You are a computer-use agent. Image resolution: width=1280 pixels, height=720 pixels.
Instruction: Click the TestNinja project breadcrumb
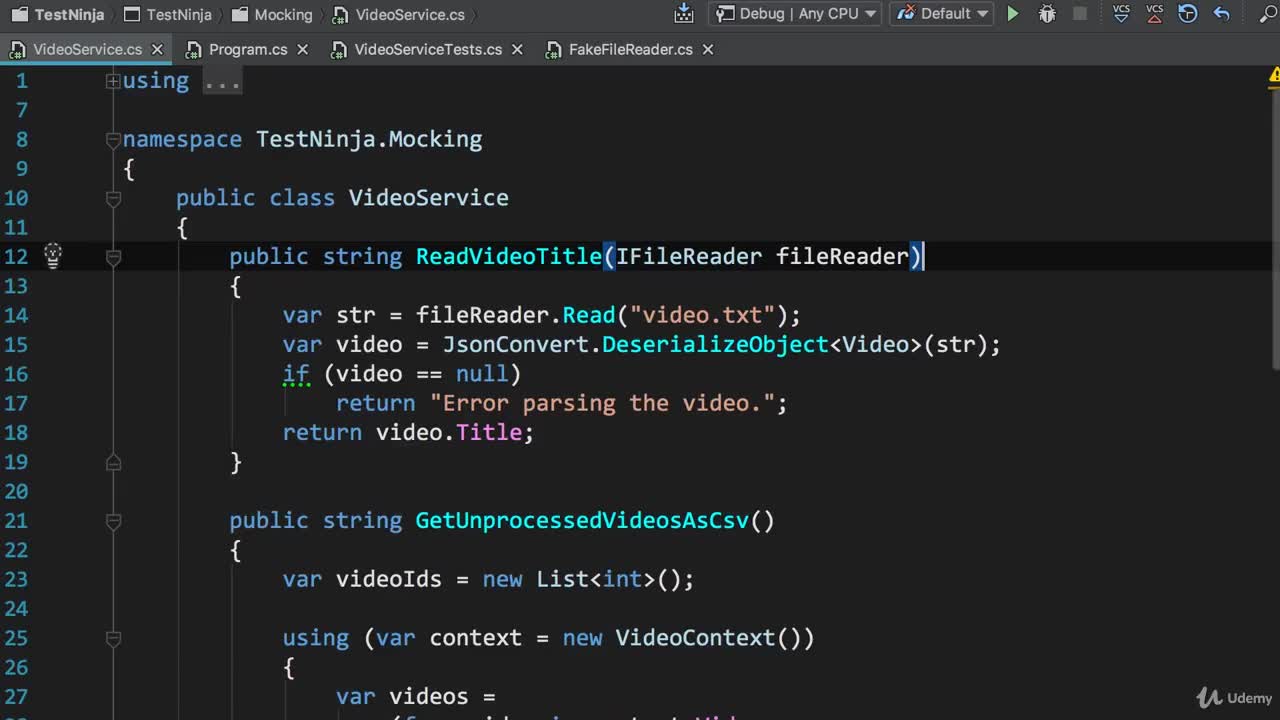point(168,14)
